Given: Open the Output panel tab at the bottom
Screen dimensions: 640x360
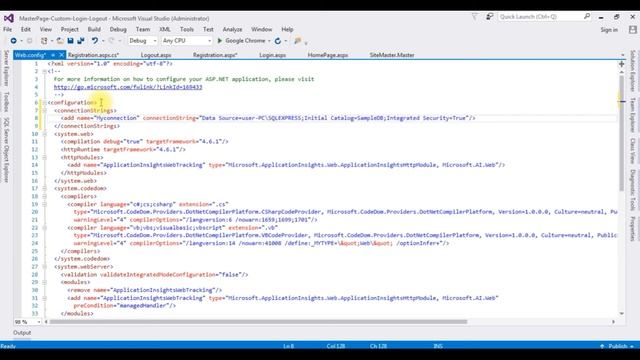Looking at the screenshot, I should tap(22, 333).
